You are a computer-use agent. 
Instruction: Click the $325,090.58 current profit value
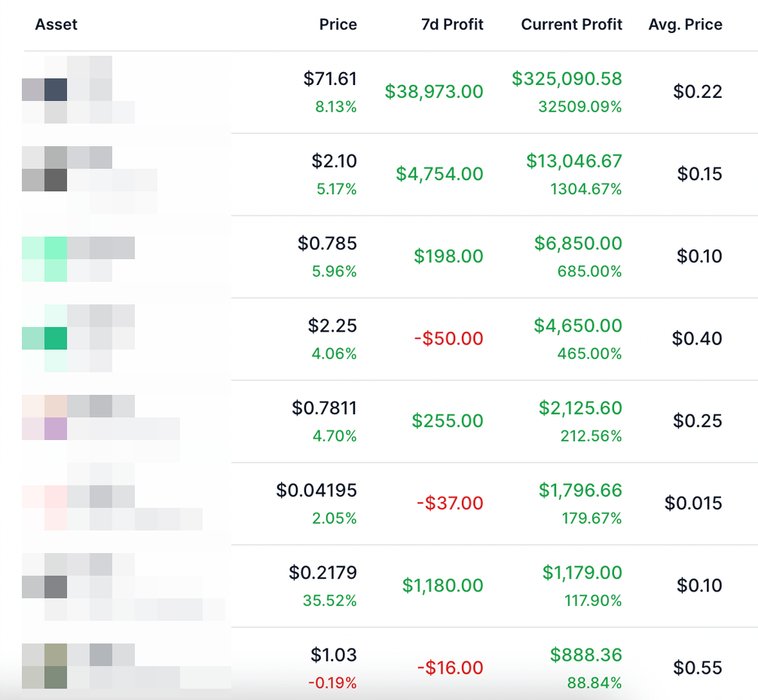[x=566, y=78]
